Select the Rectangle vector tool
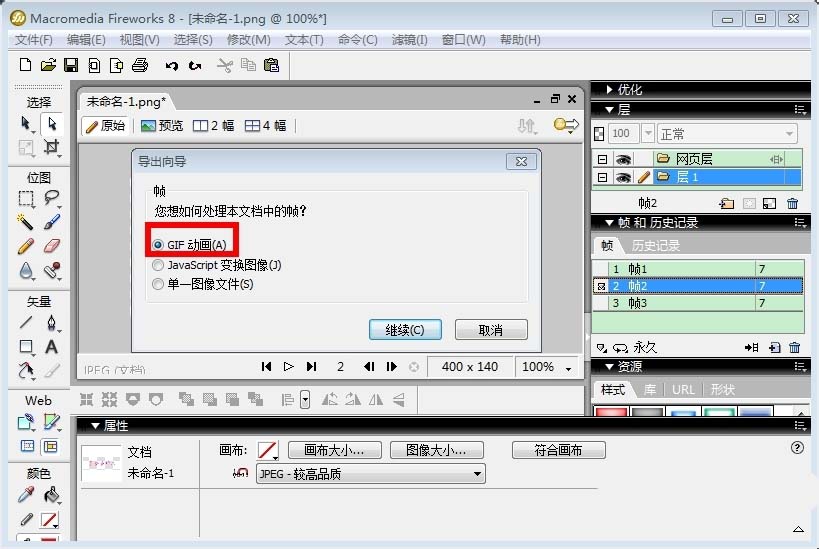Image resolution: width=819 pixels, height=549 pixels. (26, 346)
